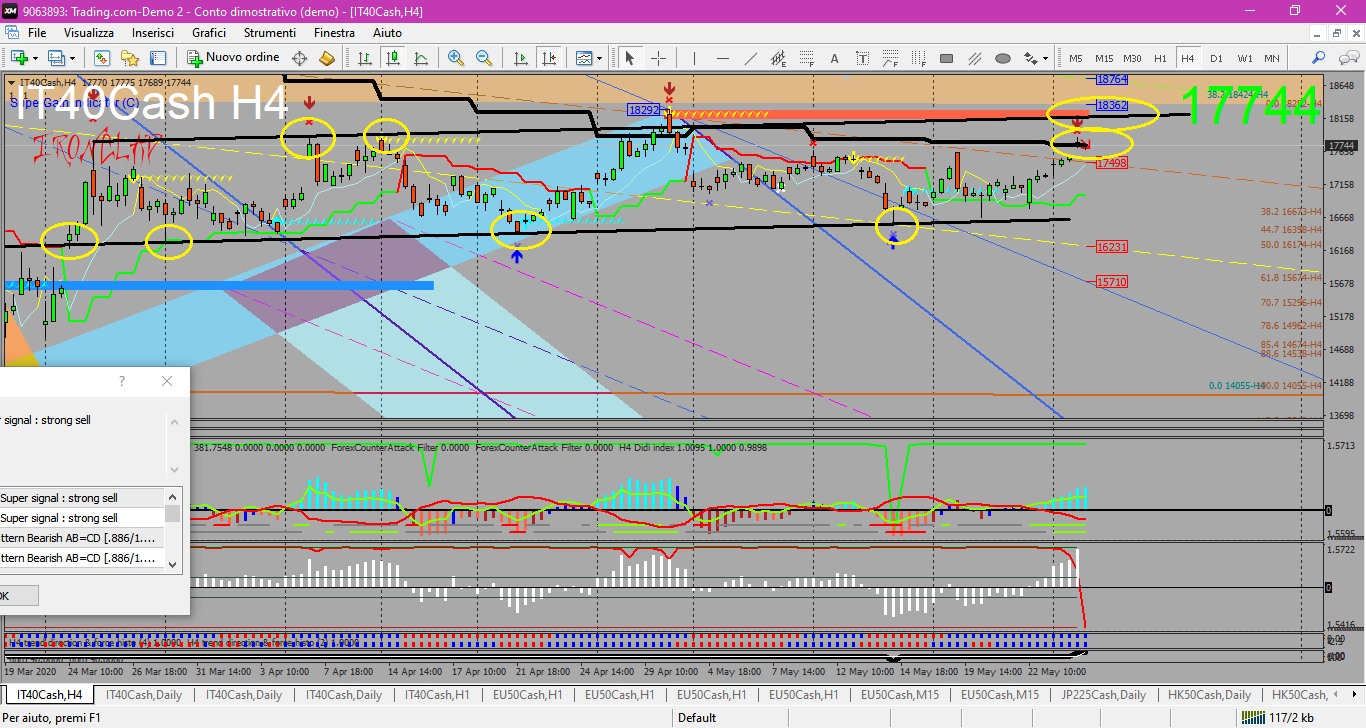The height and width of the screenshot is (728, 1366).
Task: Select Fibonacci arcs tool
Action: tap(890, 58)
